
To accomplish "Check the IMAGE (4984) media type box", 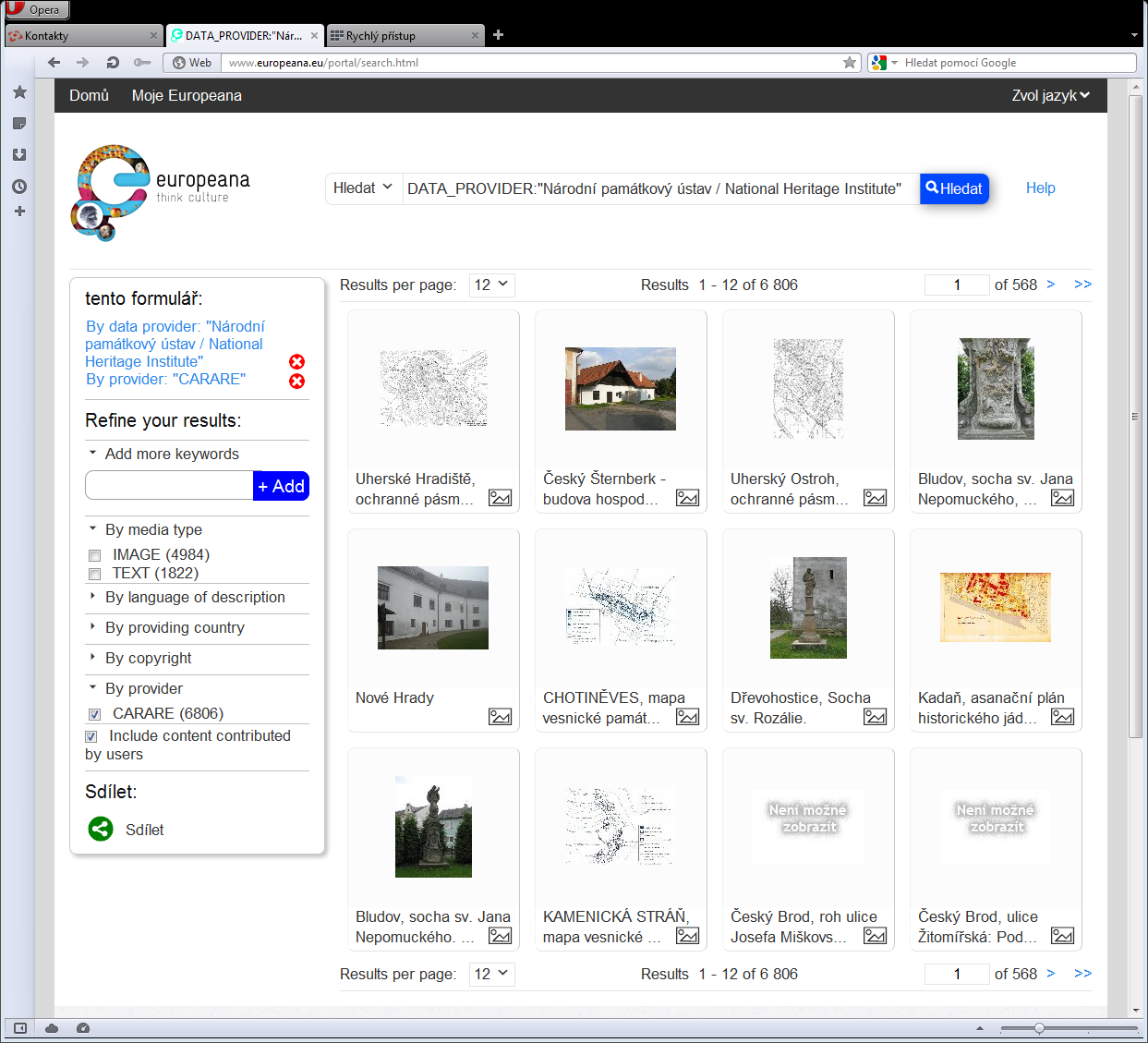I will pos(94,556).
